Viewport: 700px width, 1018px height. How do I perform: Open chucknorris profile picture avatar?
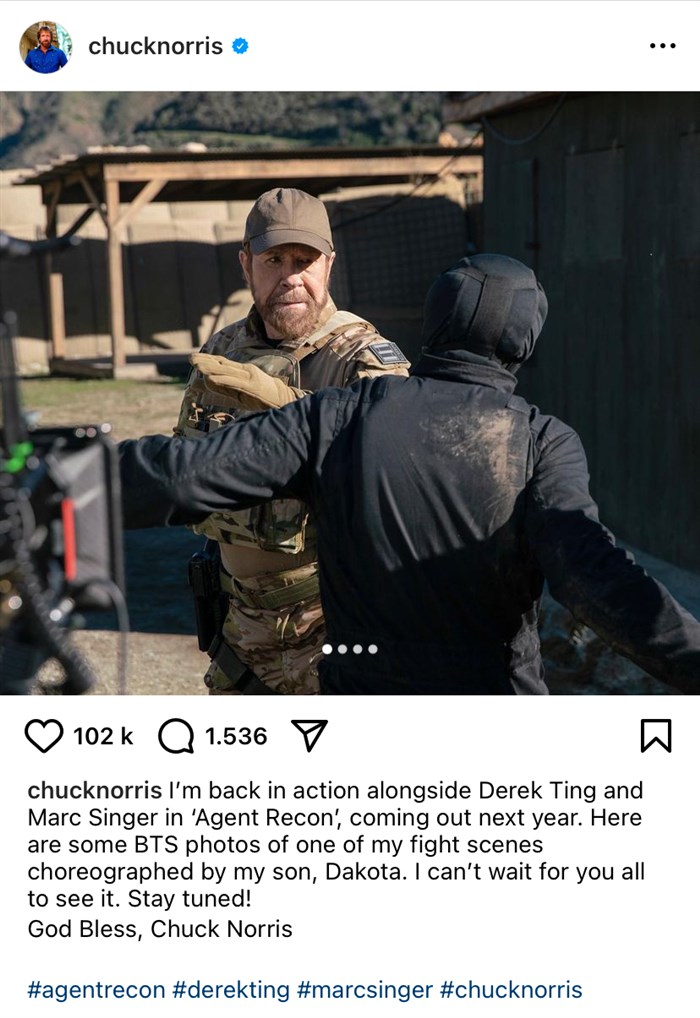click(45, 47)
